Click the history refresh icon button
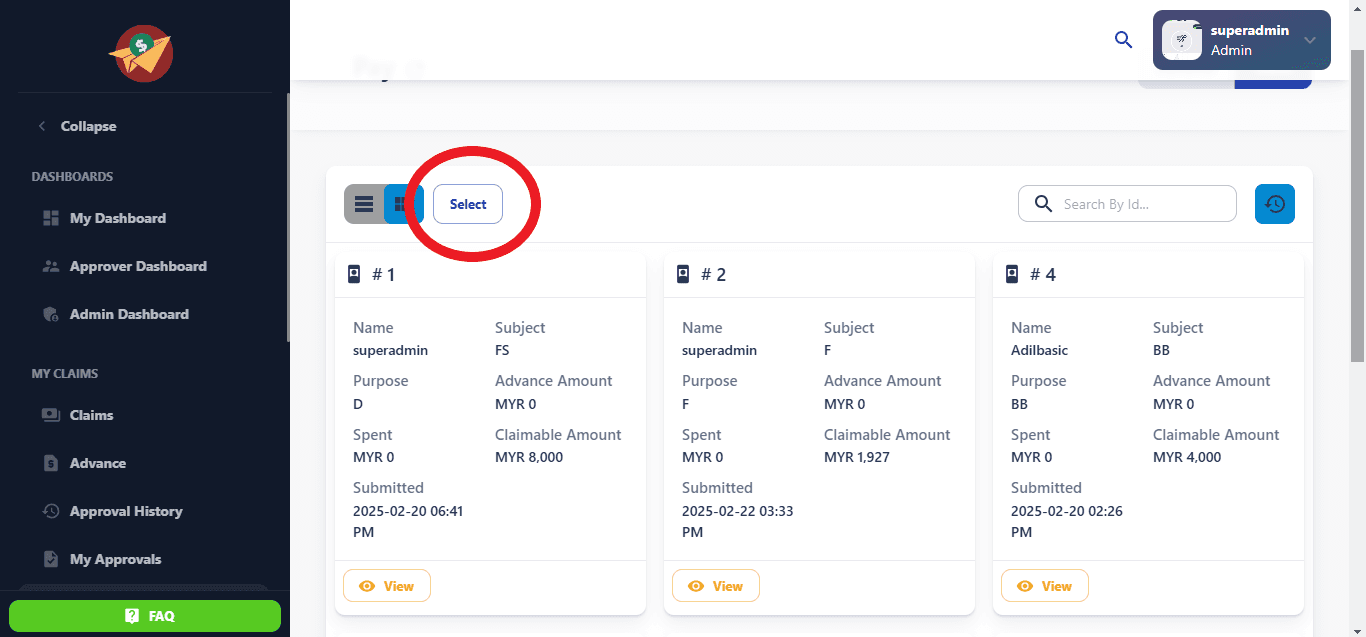 pos(1274,204)
